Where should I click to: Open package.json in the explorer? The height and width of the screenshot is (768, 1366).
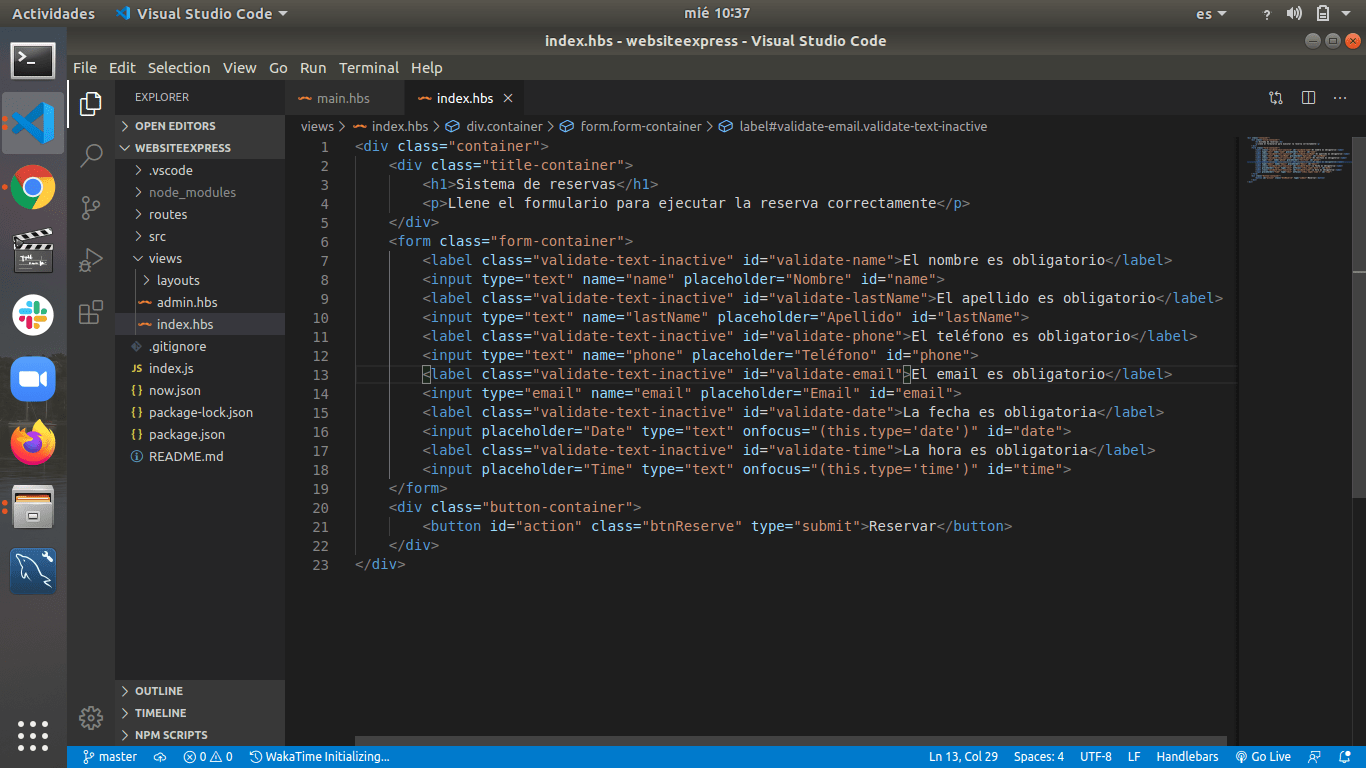(186, 434)
